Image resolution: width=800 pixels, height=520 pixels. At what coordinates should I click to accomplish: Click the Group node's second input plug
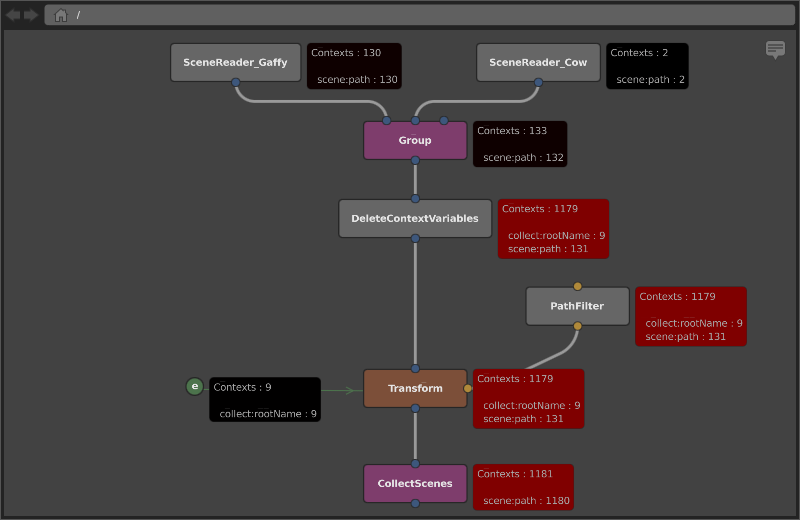point(415,121)
